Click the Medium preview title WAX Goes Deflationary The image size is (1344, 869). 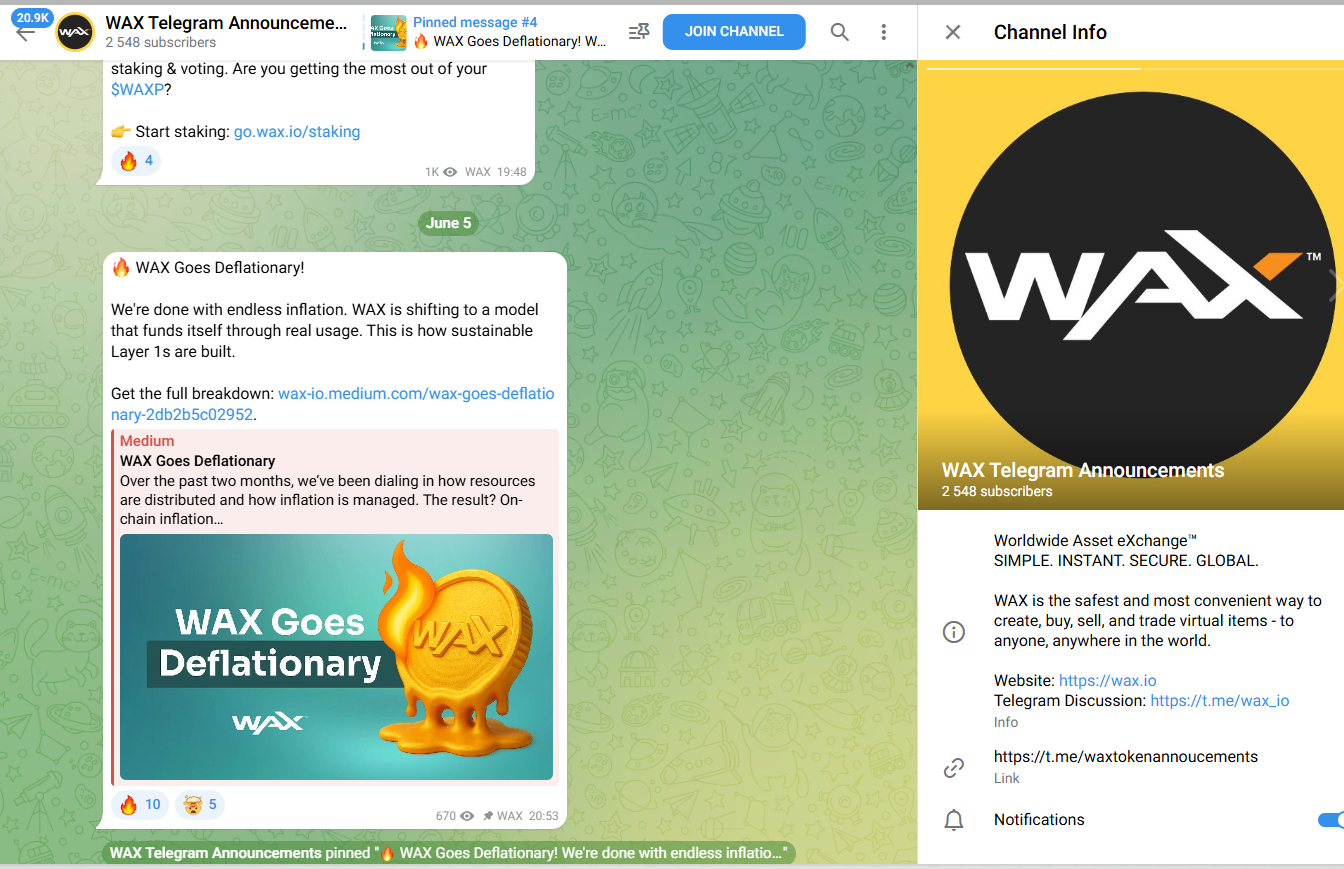(198, 461)
